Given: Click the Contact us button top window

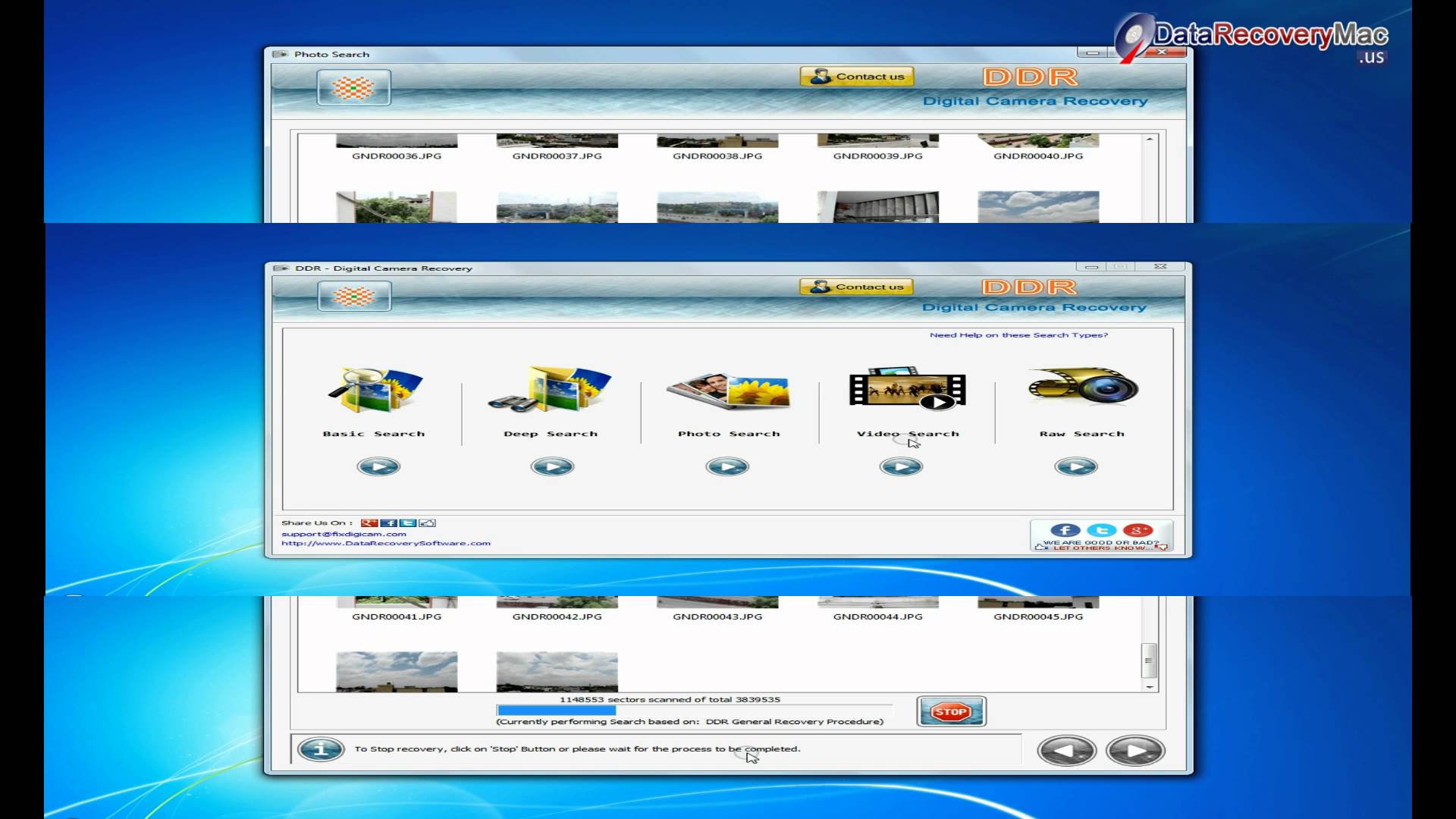Looking at the screenshot, I should click(857, 76).
